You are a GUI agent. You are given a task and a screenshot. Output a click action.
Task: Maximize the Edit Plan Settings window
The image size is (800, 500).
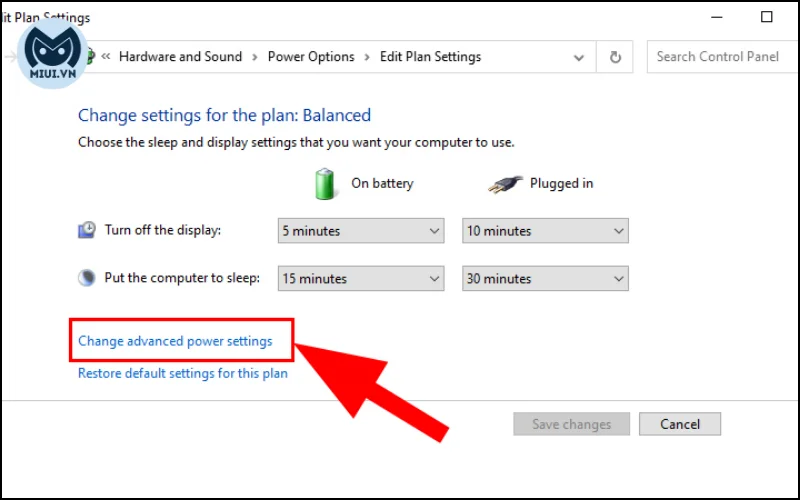coord(766,17)
